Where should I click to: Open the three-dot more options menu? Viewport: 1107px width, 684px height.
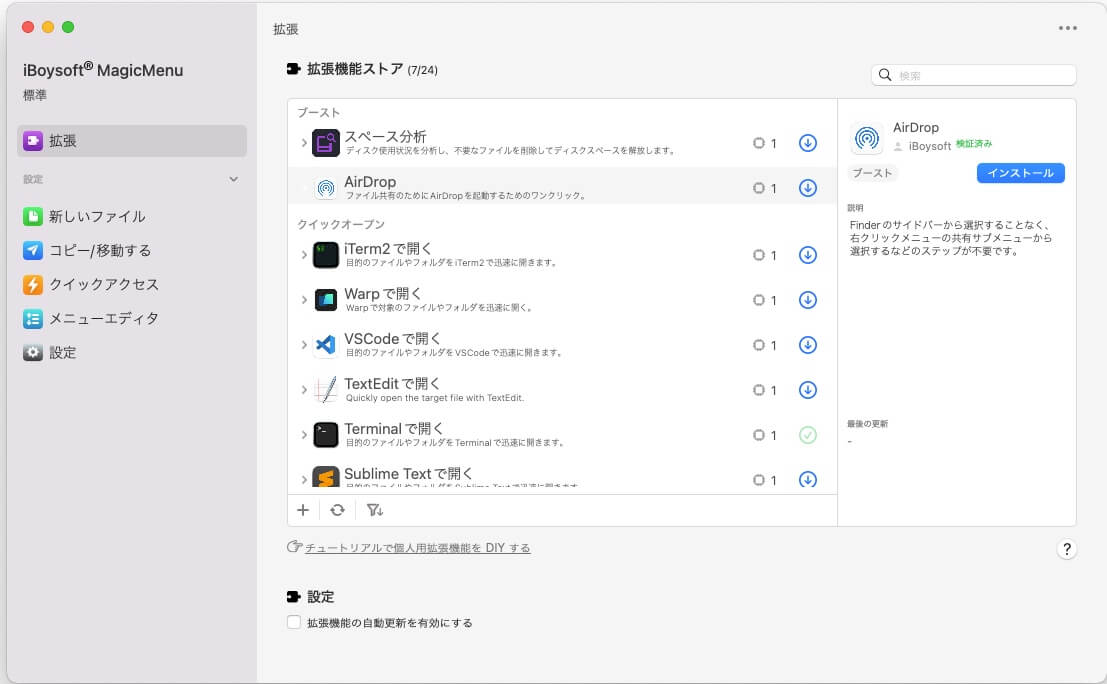click(x=1067, y=28)
